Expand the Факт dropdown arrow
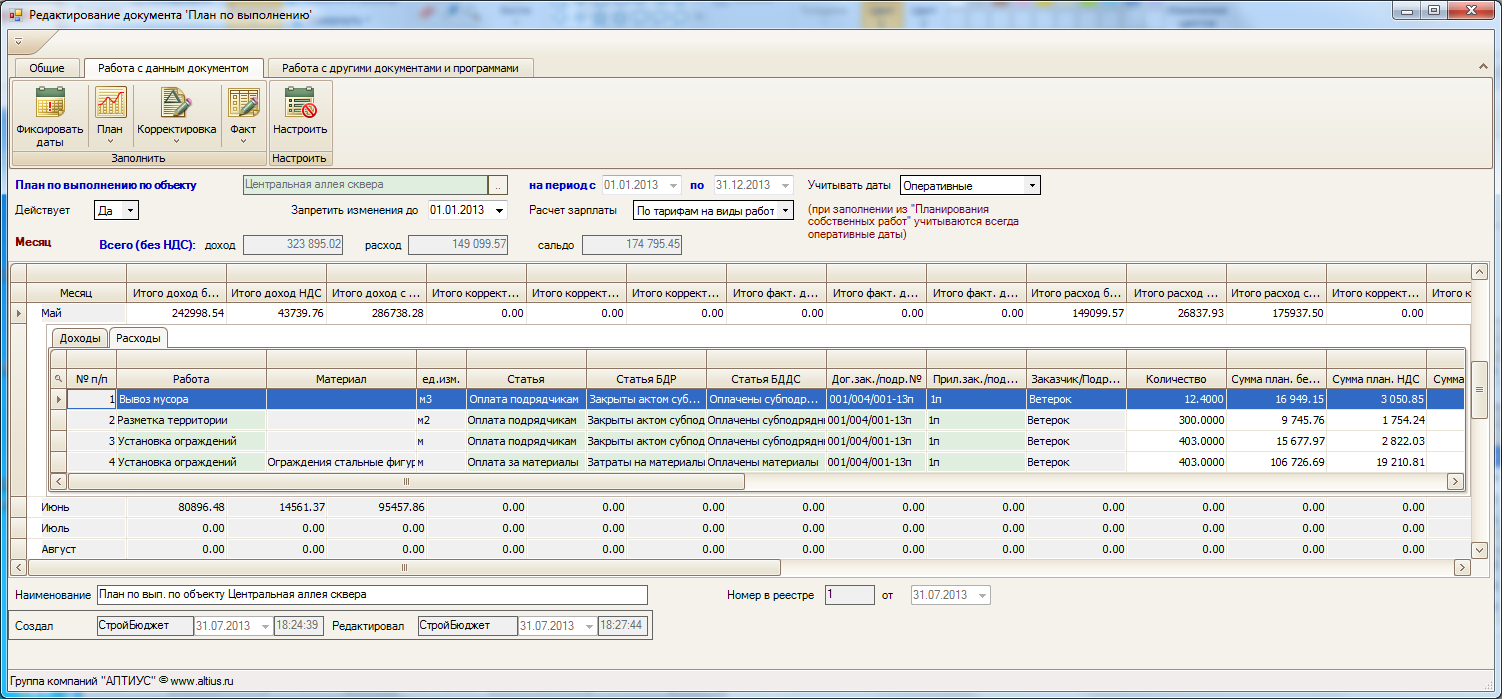The image size is (1502, 699). pyautogui.click(x=243, y=141)
